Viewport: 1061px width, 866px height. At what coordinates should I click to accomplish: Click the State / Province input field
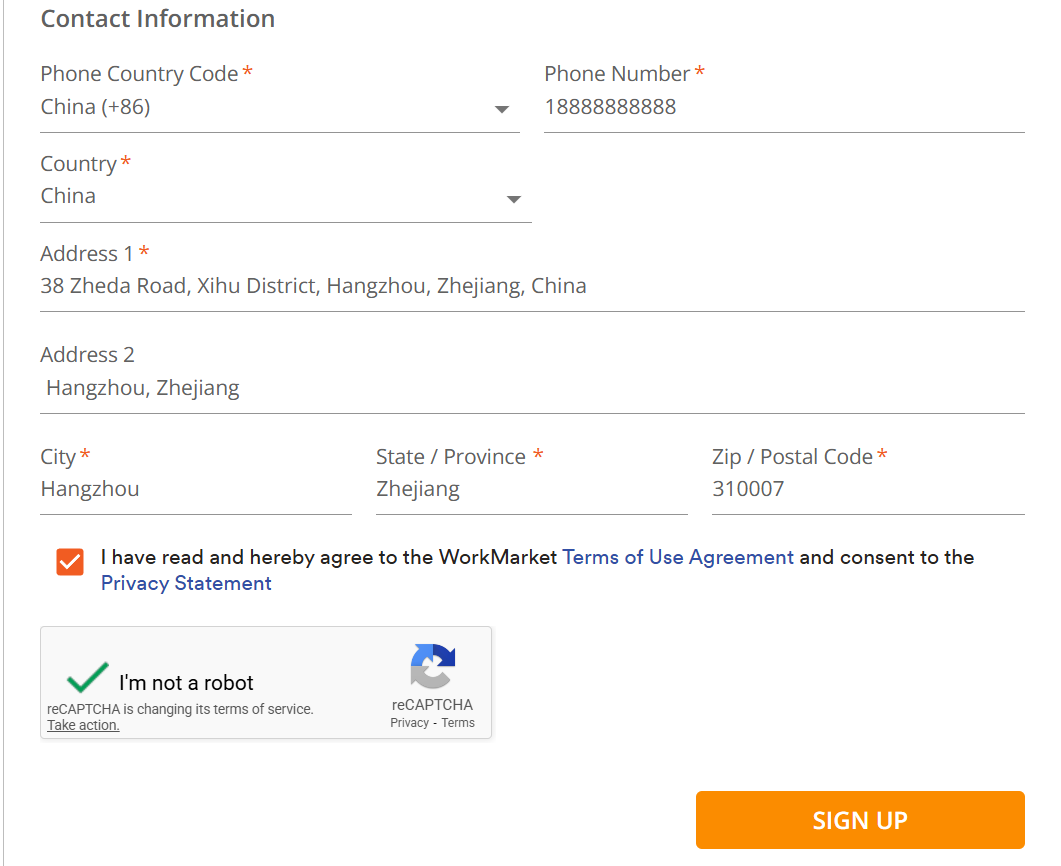point(531,489)
